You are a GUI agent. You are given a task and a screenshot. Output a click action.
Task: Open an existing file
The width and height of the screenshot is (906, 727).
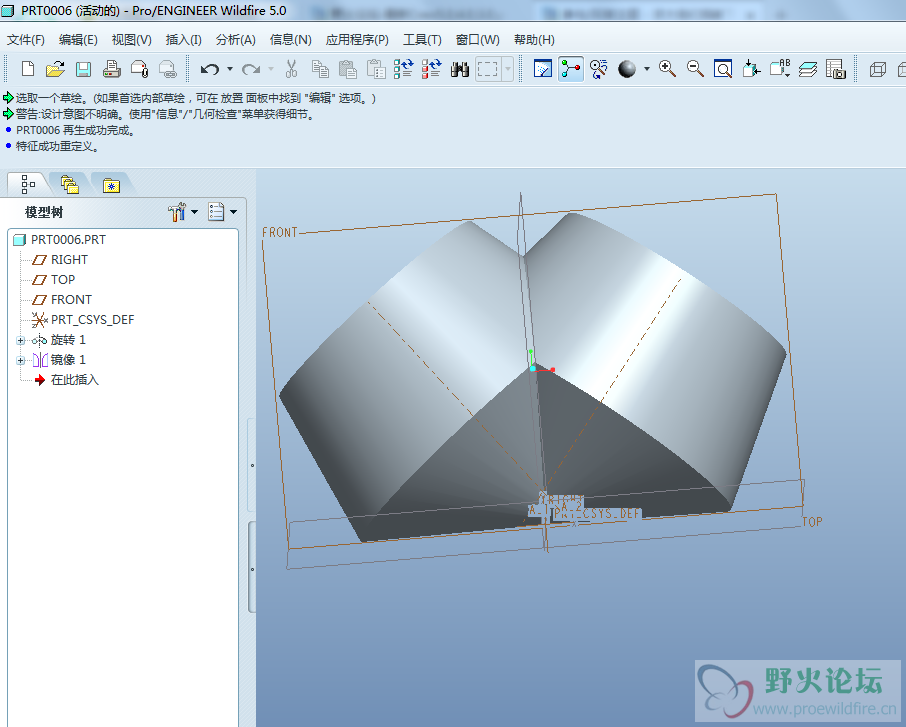(55, 69)
